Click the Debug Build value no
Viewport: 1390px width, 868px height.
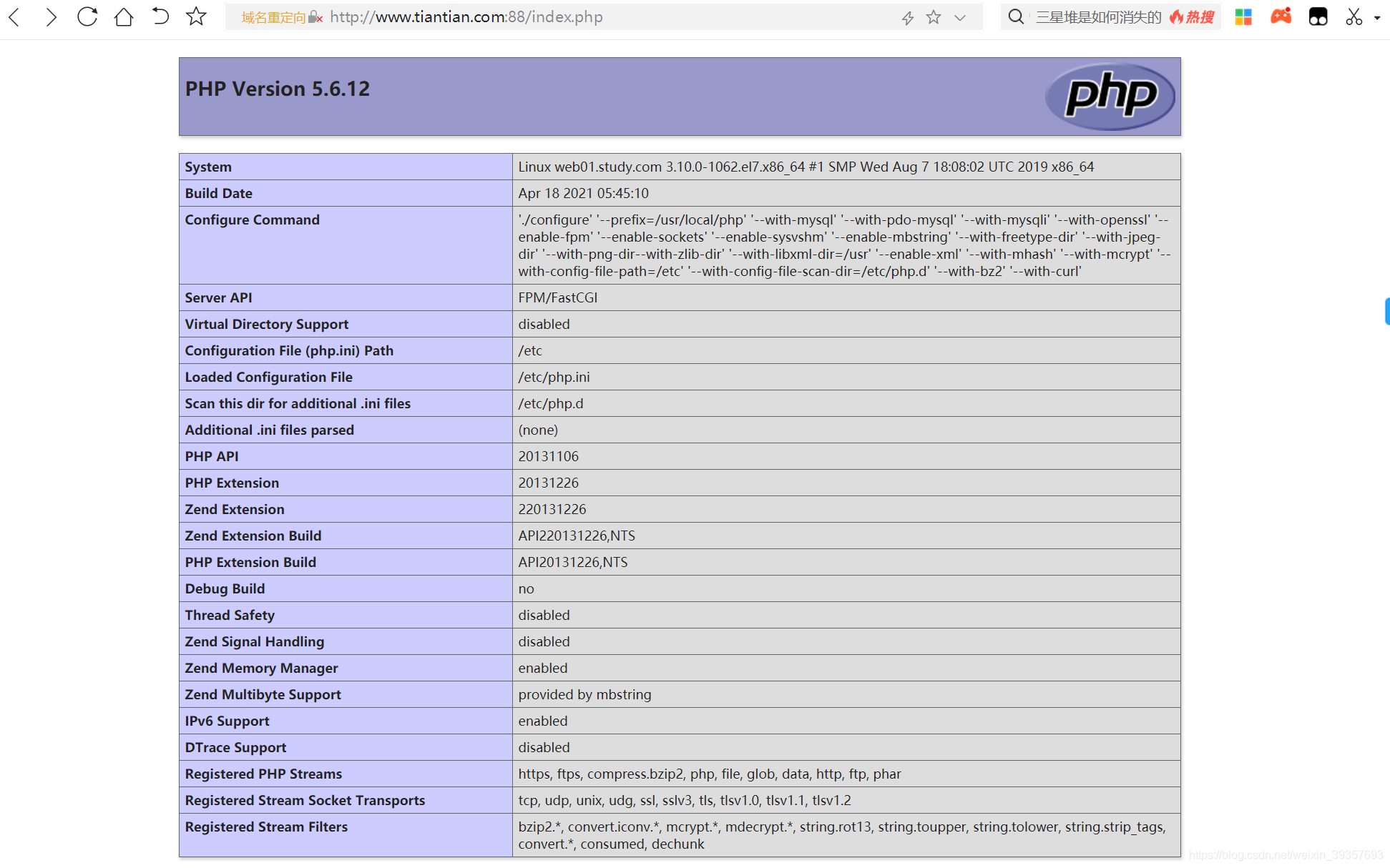(527, 588)
